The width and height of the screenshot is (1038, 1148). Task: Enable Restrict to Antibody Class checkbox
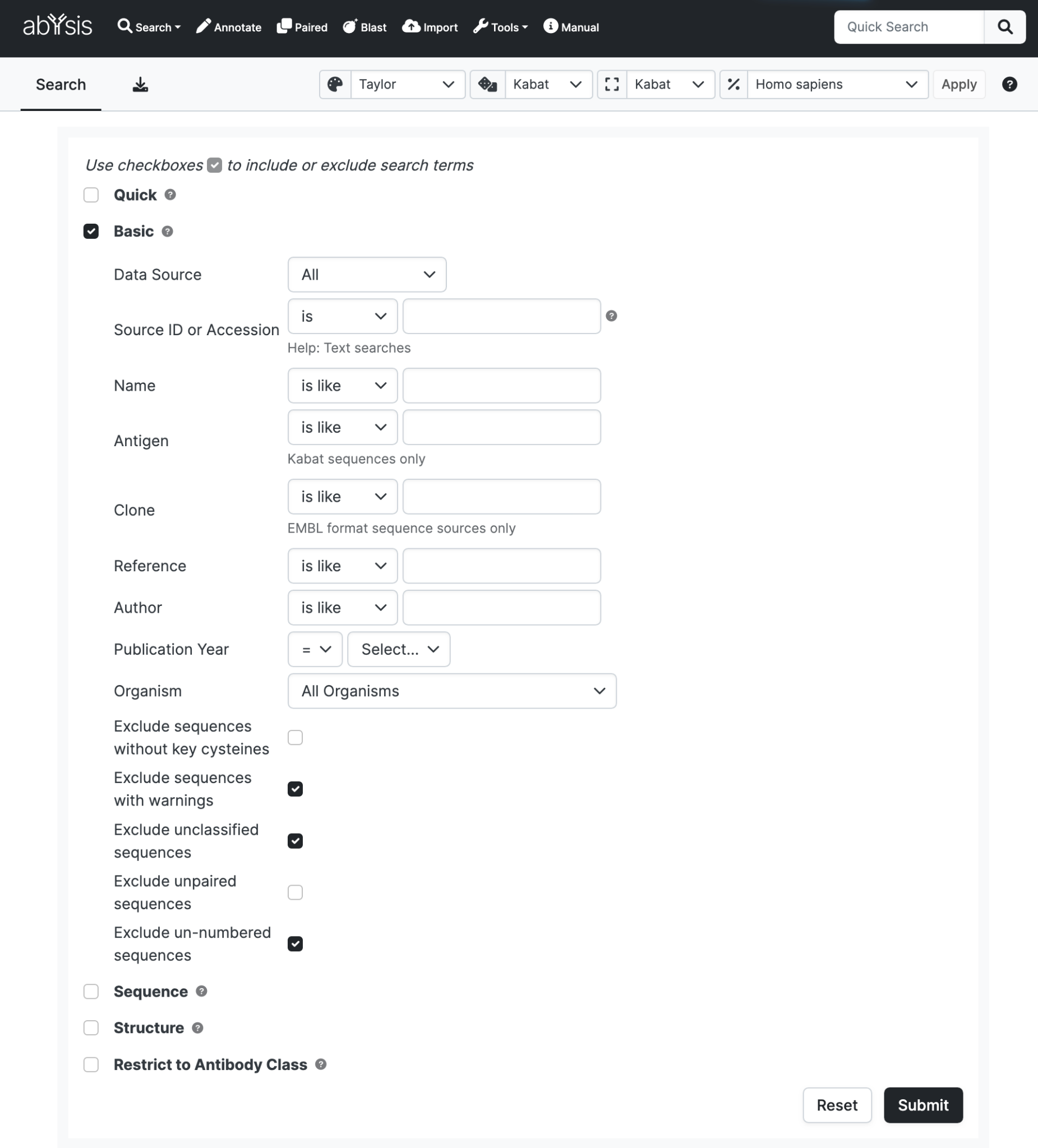point(91,1064)
